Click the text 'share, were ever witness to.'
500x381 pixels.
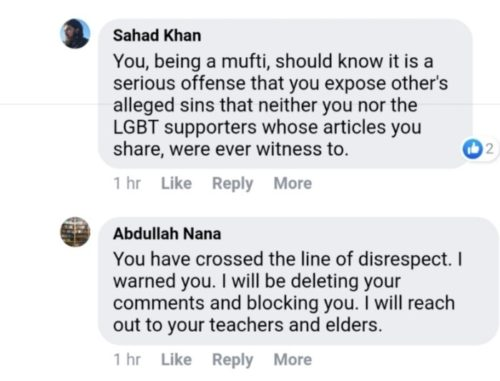[231, 149]
